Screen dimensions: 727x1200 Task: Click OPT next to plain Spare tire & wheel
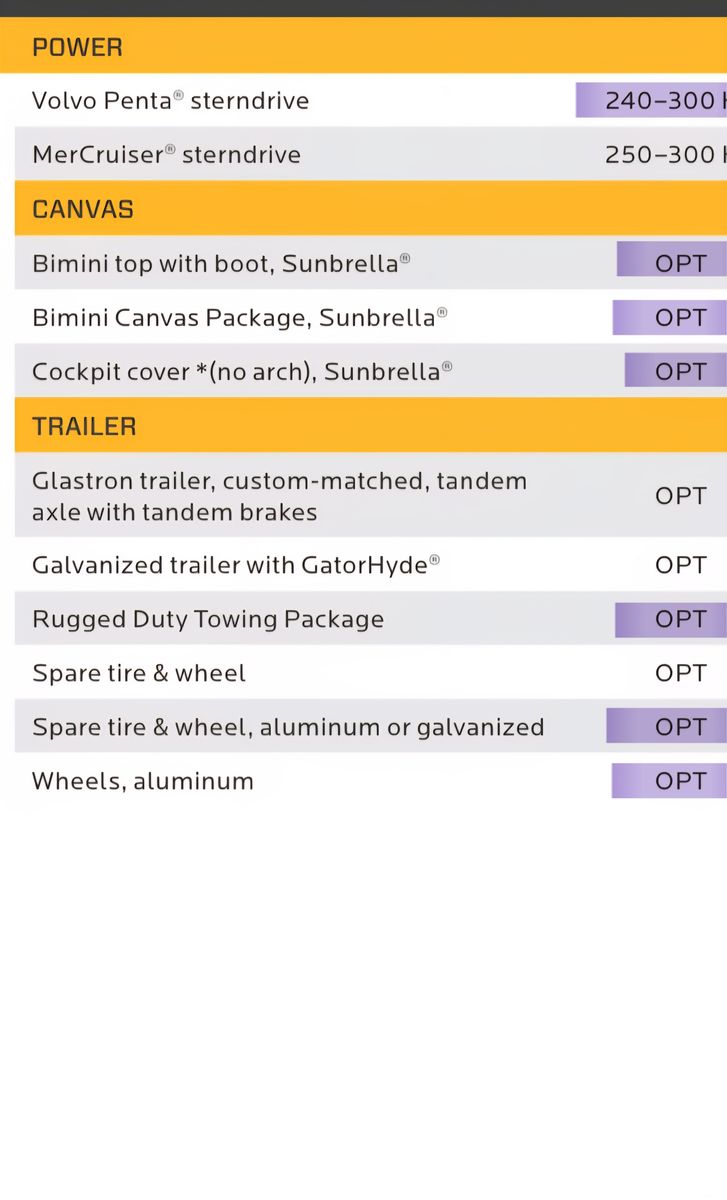(x=680, y=673)
